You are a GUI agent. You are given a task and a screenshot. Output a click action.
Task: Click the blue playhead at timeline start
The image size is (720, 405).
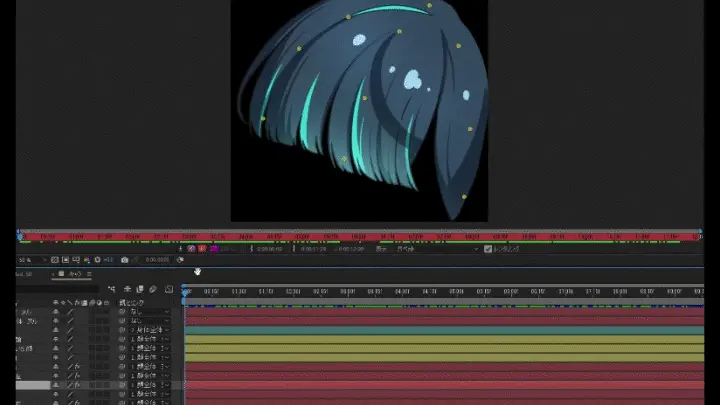click(185, 291)
